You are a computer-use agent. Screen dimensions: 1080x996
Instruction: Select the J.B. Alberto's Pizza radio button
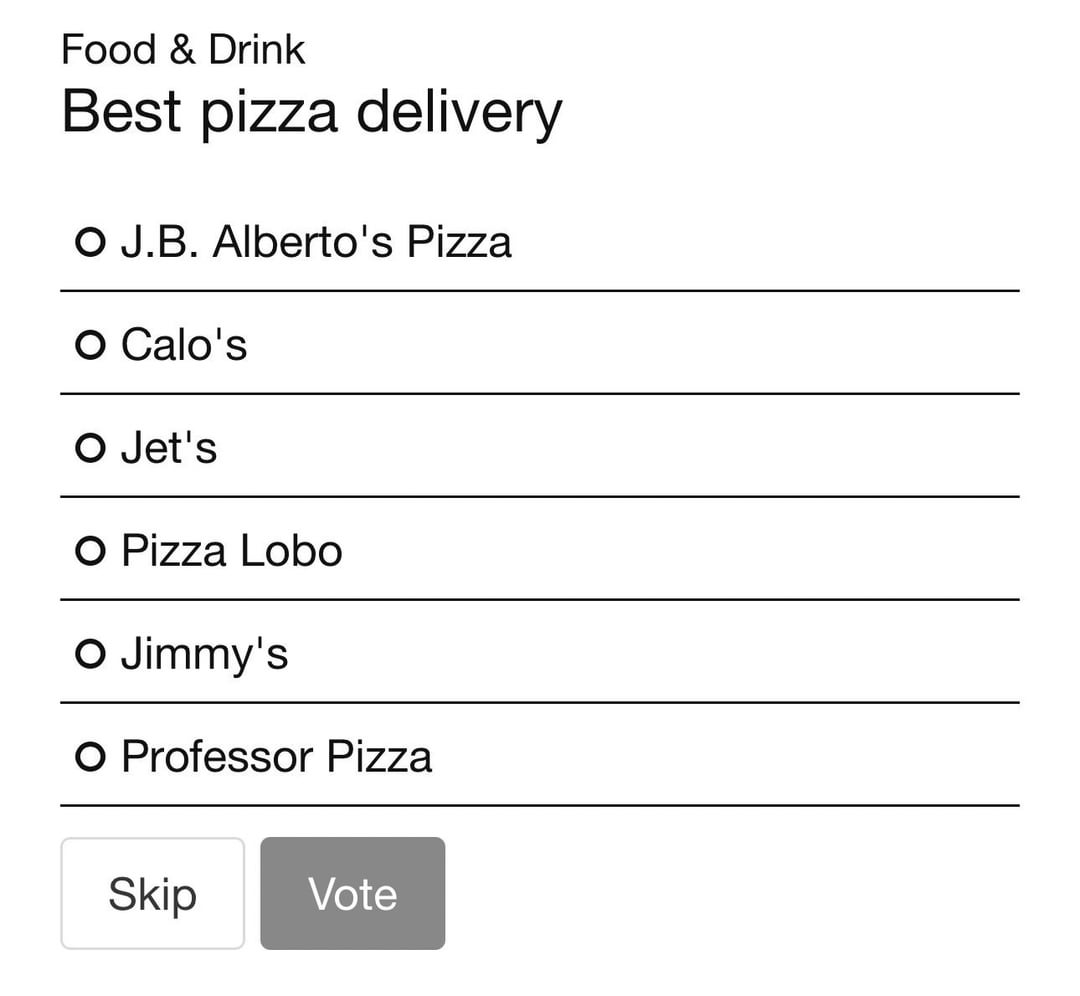(x=90, y=242)
